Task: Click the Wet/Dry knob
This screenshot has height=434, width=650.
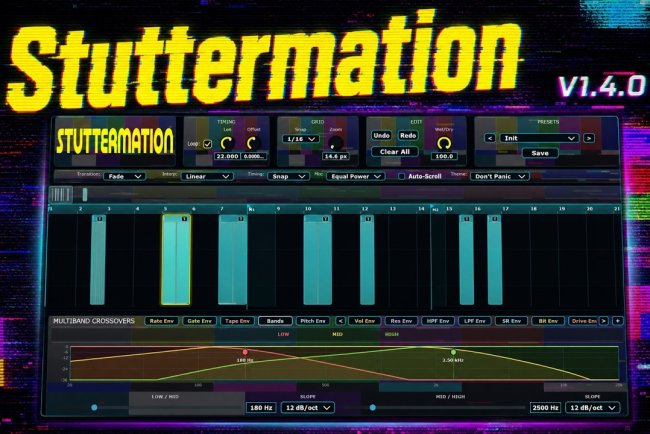Action: (x=444, y=143)
